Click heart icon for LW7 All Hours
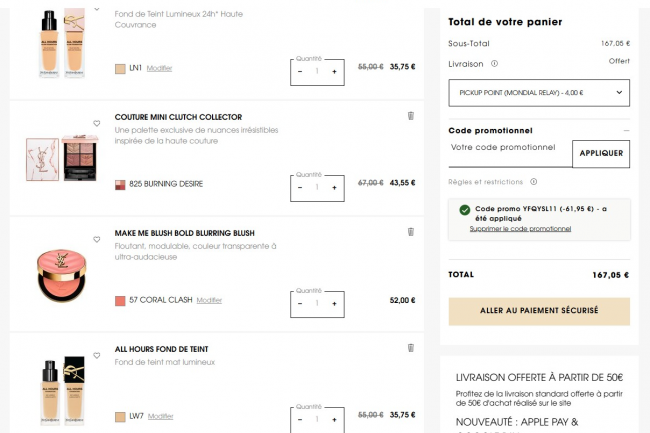This screenshot has width=650, height=433. pyautogui.click(x=97, y=356)
